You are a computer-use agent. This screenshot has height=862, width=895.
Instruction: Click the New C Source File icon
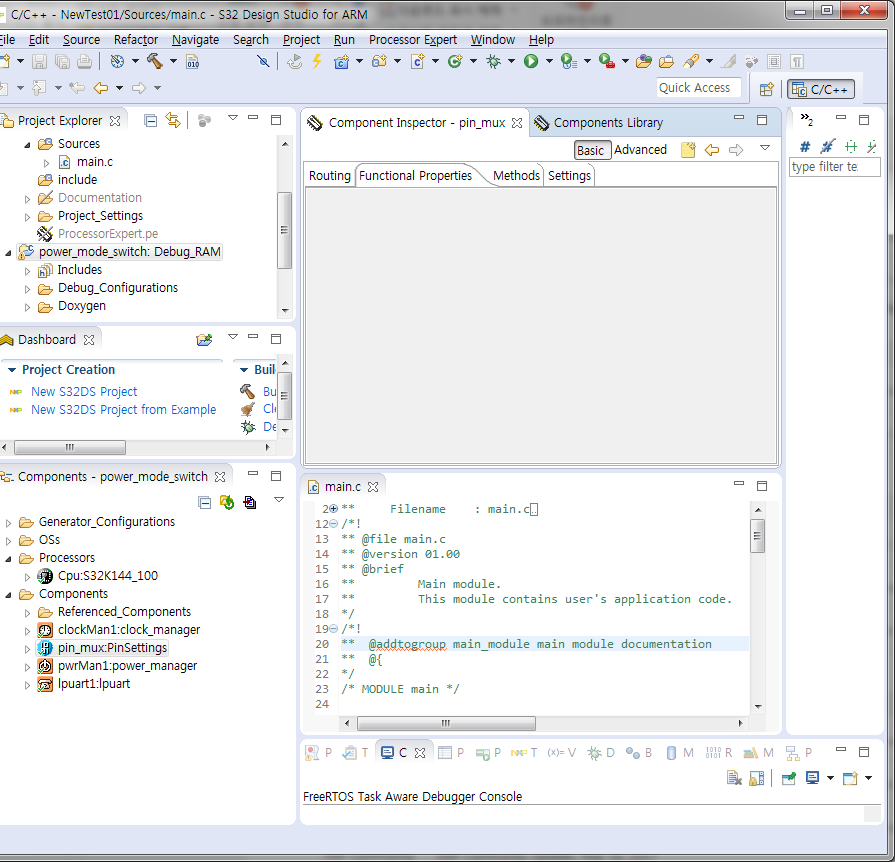tap(418, 61)
